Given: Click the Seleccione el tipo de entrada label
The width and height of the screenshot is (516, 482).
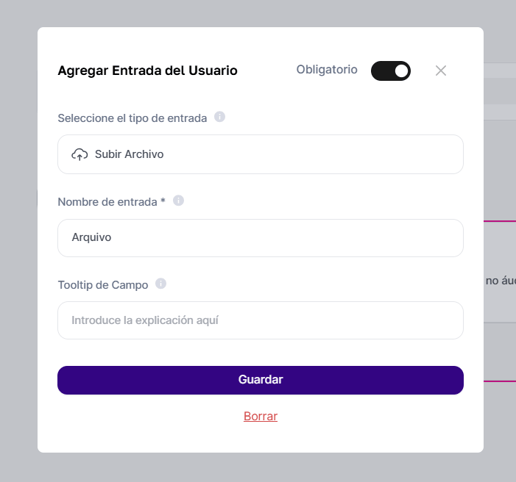Looking at the screenshot, I should click(x=132, y=118).
